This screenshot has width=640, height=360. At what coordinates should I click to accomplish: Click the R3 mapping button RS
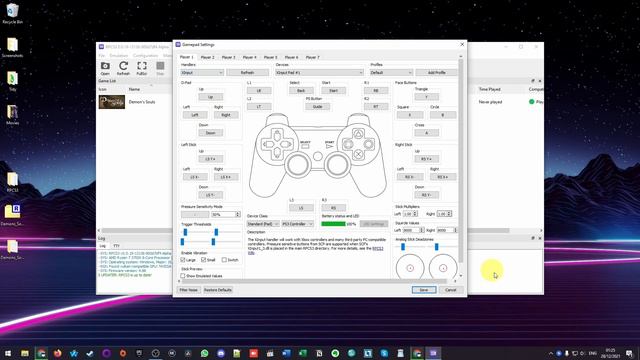click(333, 208)
